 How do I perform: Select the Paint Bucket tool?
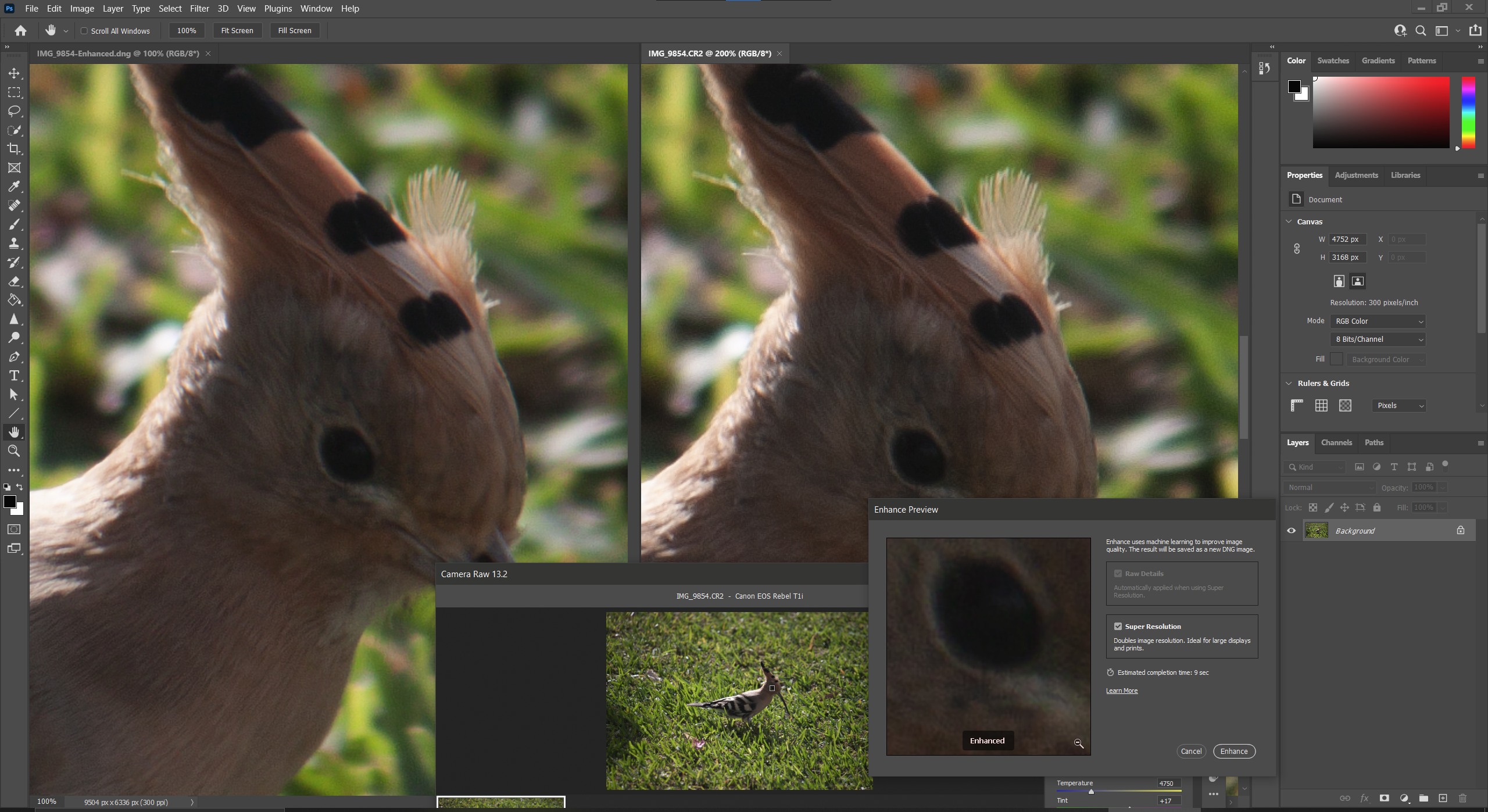point(14,300)
